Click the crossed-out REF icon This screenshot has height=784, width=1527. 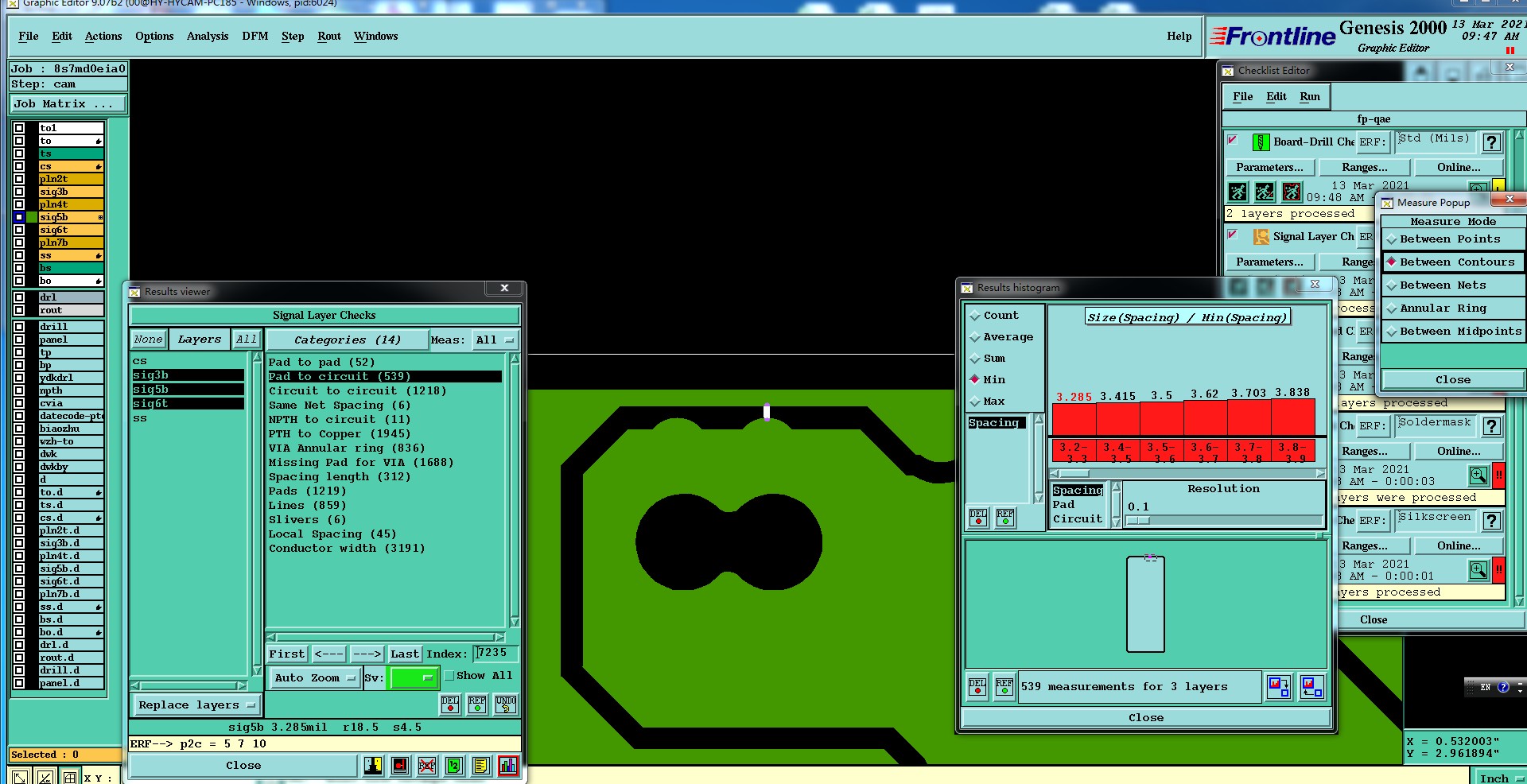click(427, 765)
